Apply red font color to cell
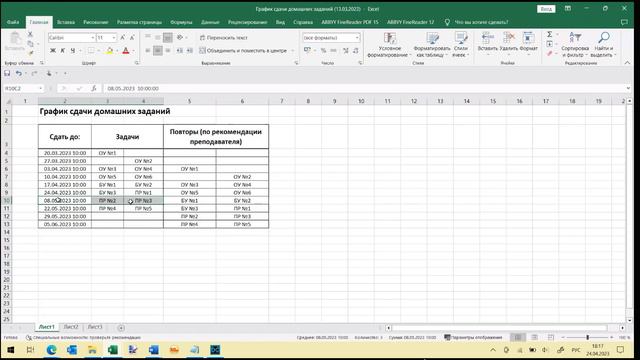 tap(126, 51)
